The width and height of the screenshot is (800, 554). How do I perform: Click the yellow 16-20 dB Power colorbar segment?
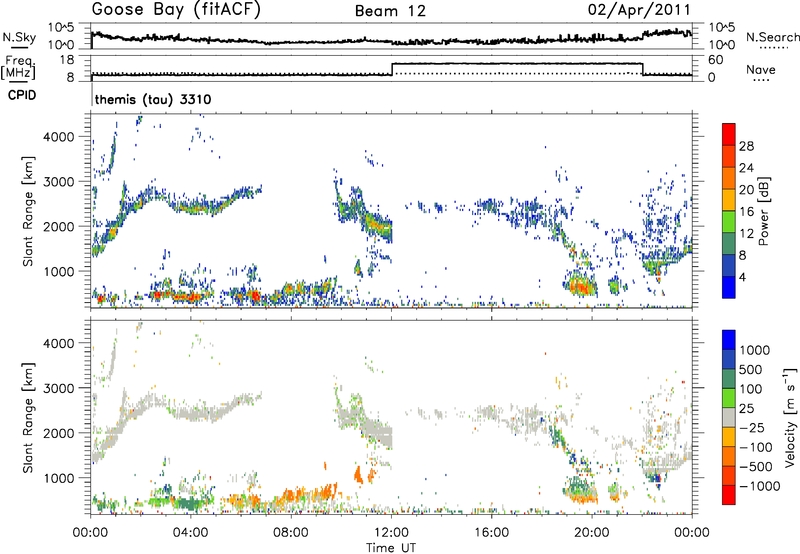tap(729, 199)
